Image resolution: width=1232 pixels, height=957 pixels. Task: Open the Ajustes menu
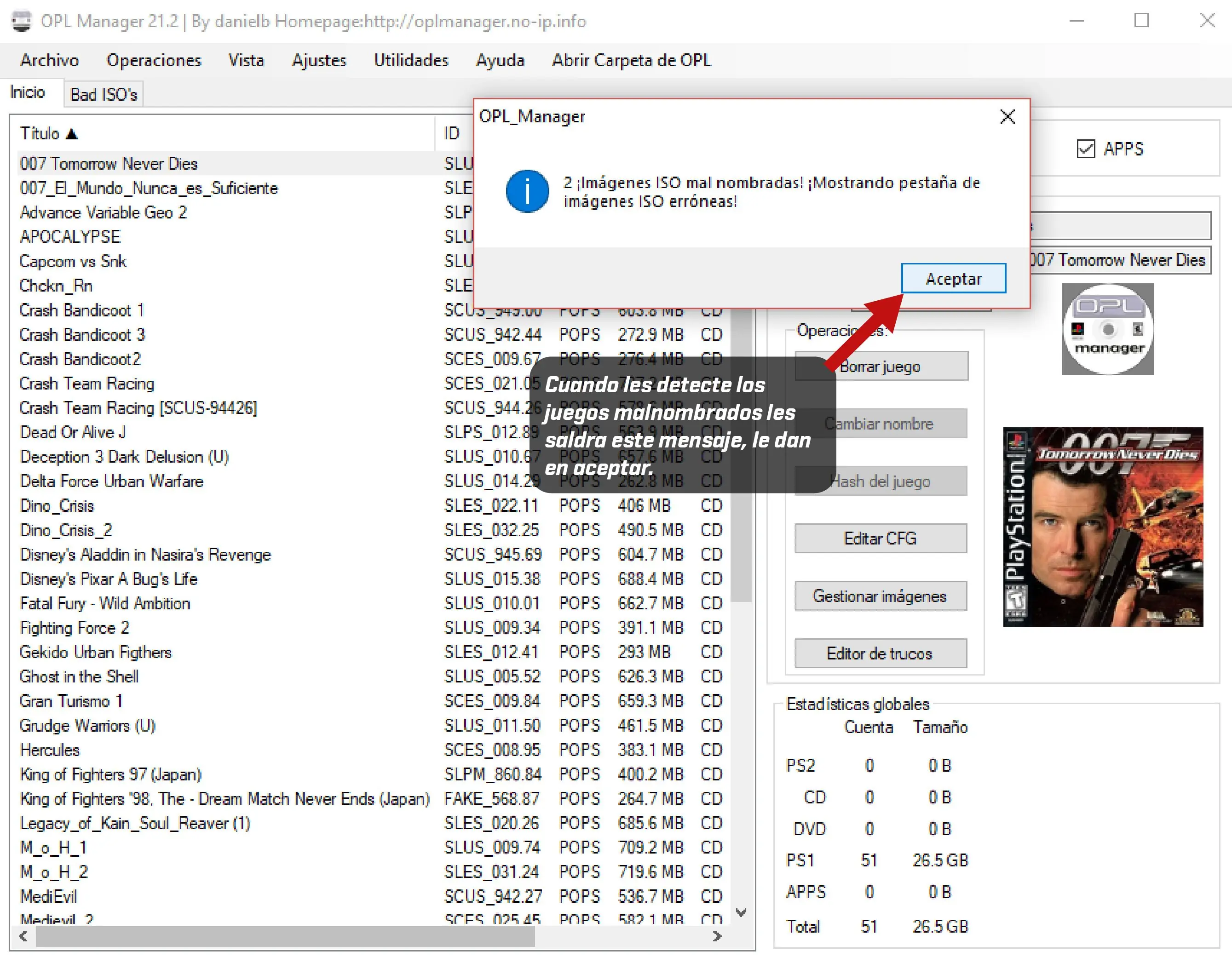coord(319,60)
